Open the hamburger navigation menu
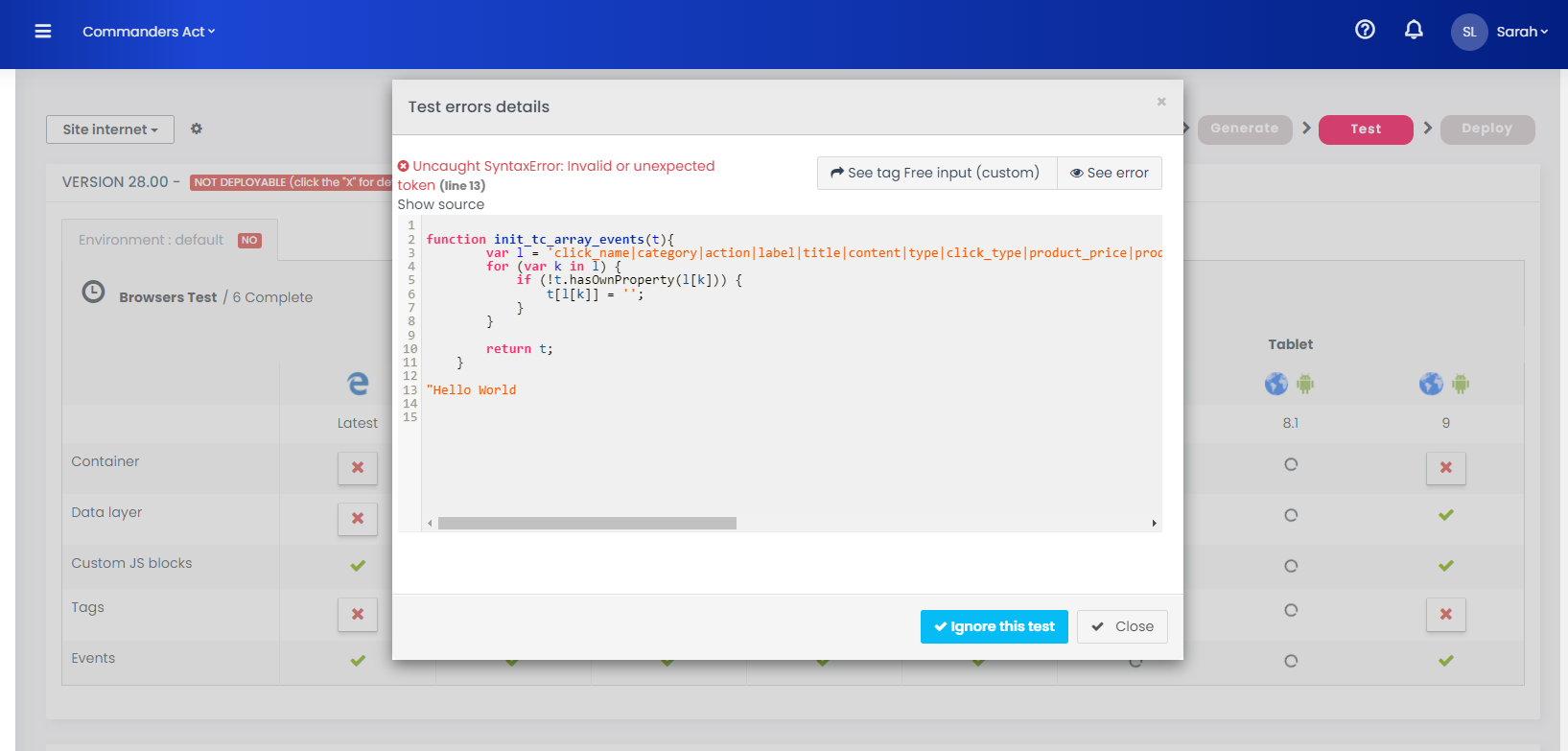The image size is (1568, 751). click(x=42, y=32)
